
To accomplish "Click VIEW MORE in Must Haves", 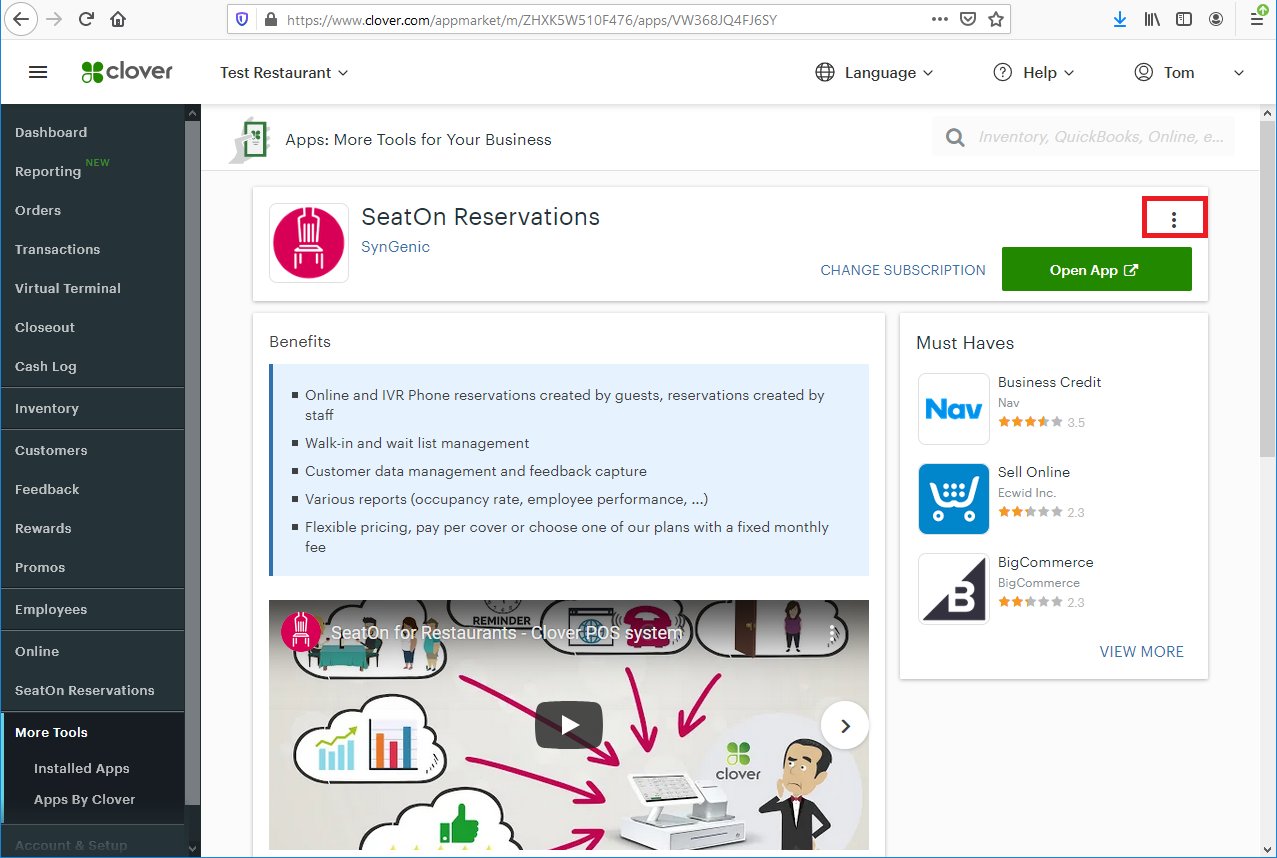I will tap(1142, 651).
